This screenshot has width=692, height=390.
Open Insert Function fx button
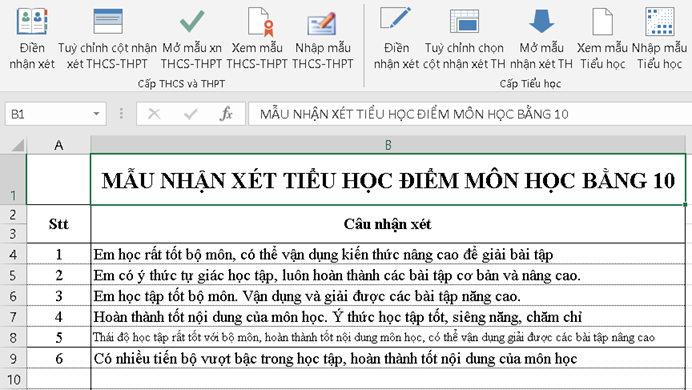(x=226, y=114)
